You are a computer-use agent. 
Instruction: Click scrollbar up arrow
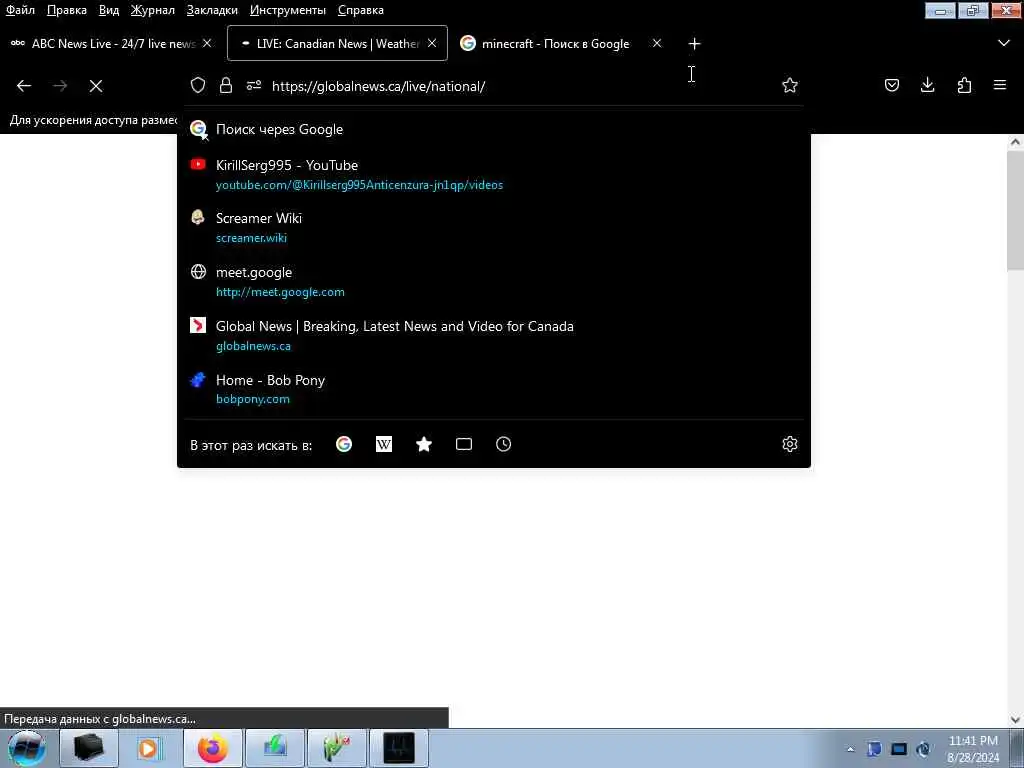(1015, 142)
